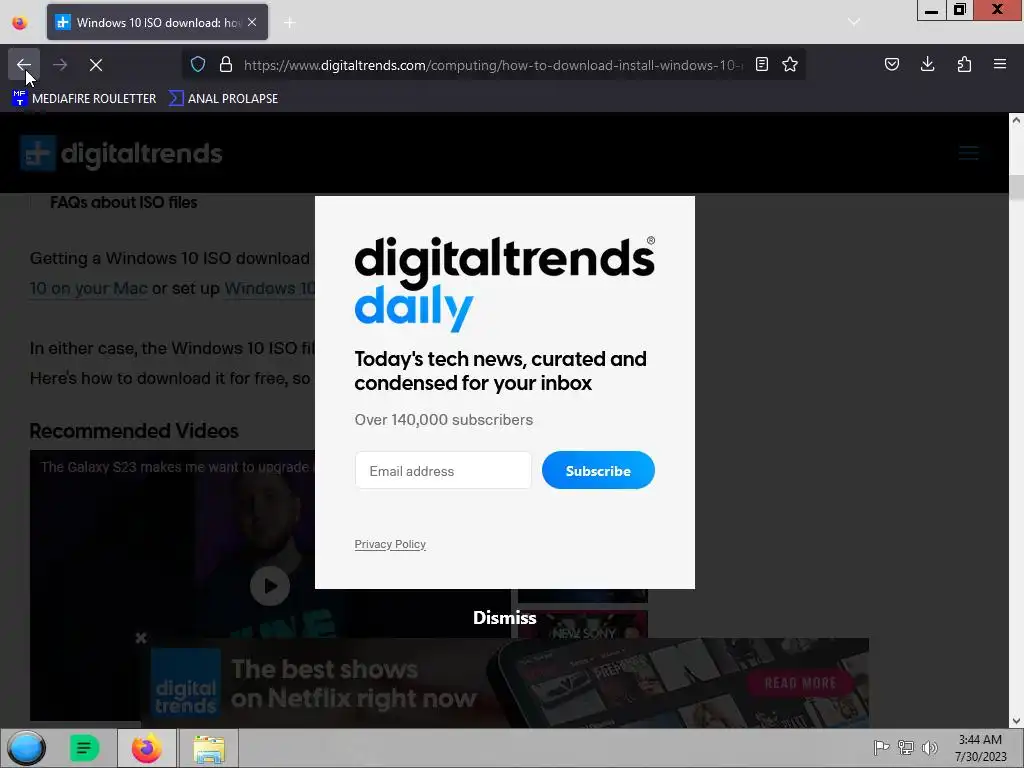Image resolution: width=1024 pixels, height=768 pixels.
Task: Open the Privacy Policy link
Action: click(390, 544)
